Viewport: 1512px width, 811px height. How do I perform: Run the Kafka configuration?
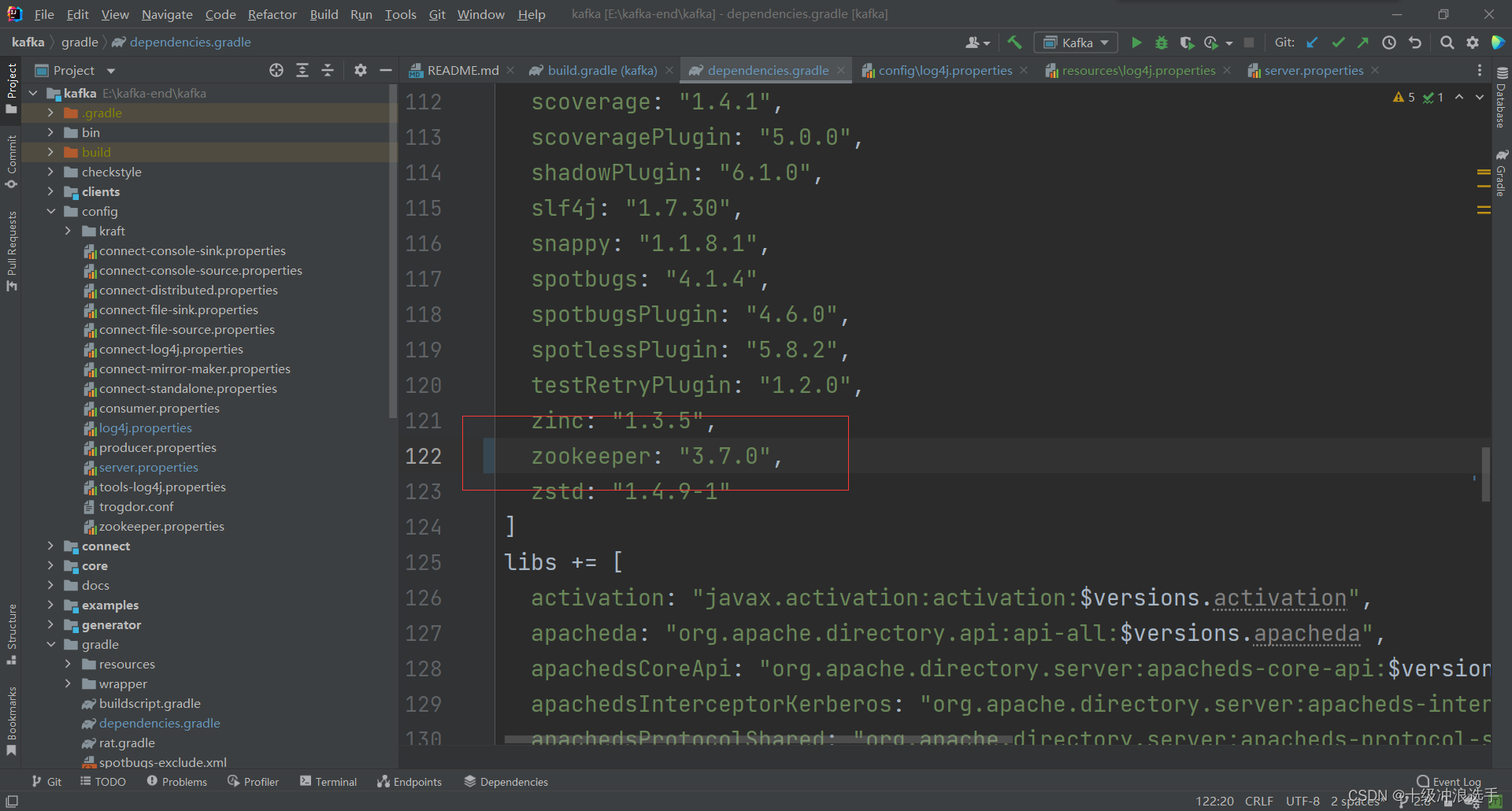(1136, 43)
